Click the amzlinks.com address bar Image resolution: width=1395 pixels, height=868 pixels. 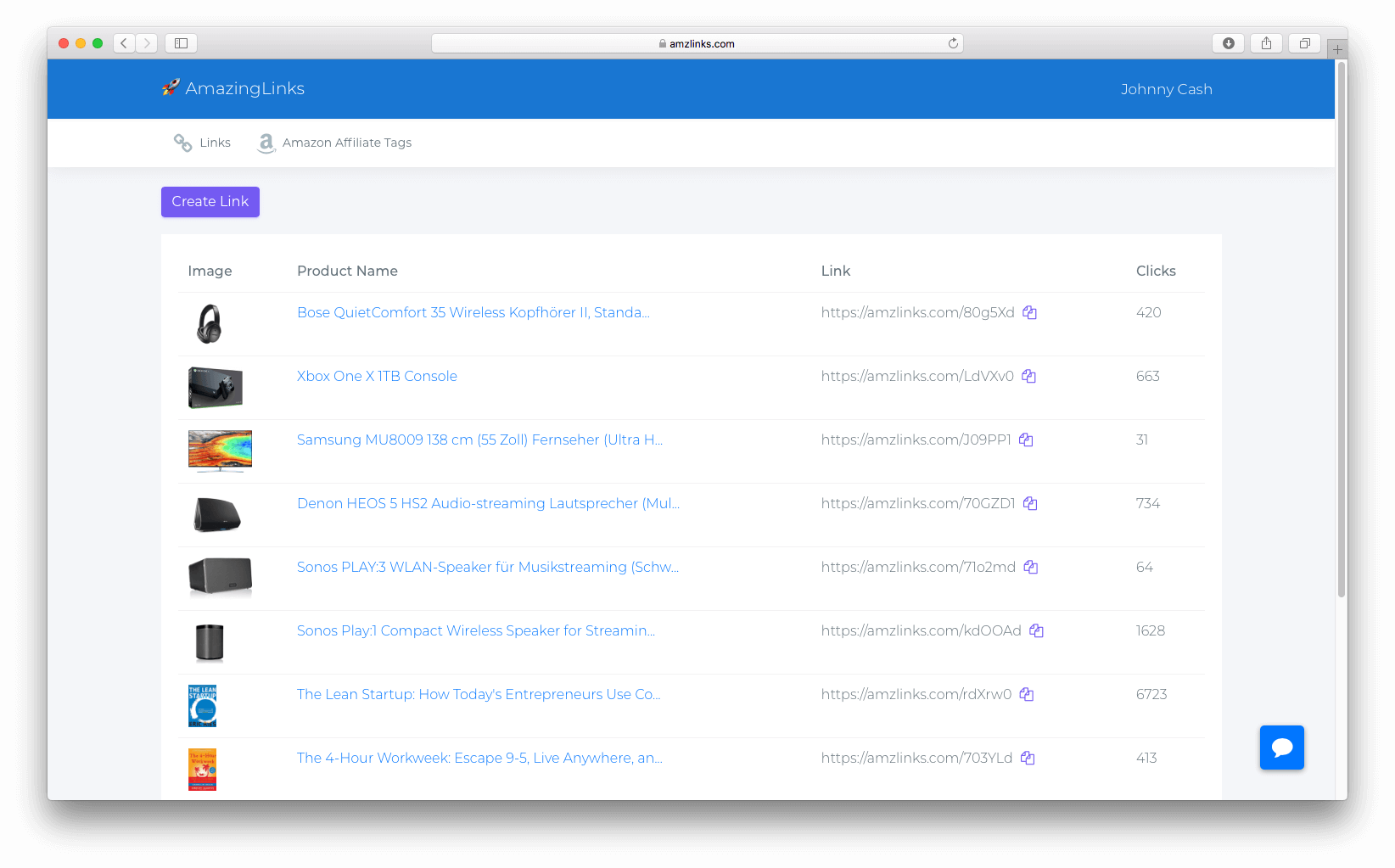pos(697,43)
